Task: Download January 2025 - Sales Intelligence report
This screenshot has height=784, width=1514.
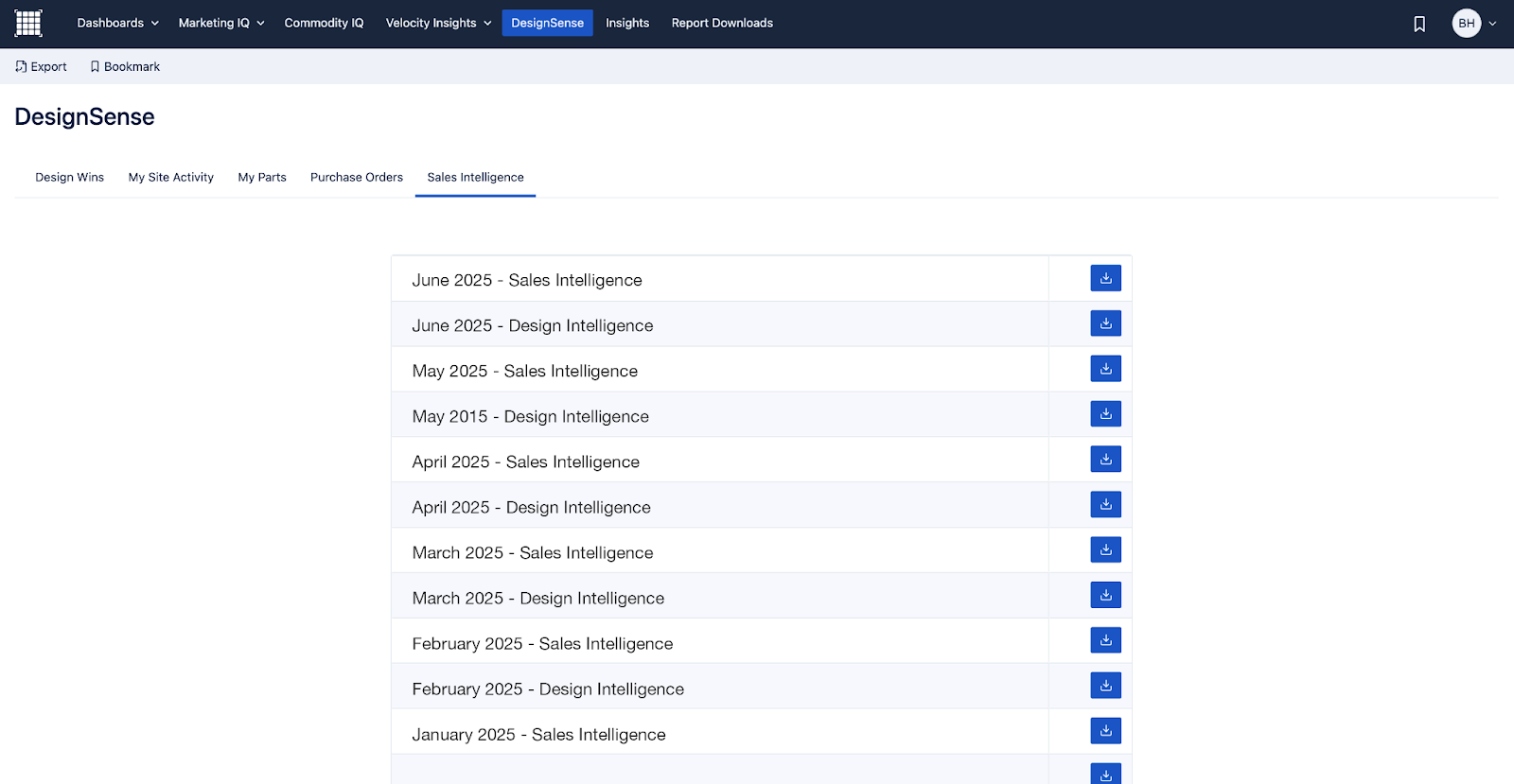Action: (x=1105, y=731)
